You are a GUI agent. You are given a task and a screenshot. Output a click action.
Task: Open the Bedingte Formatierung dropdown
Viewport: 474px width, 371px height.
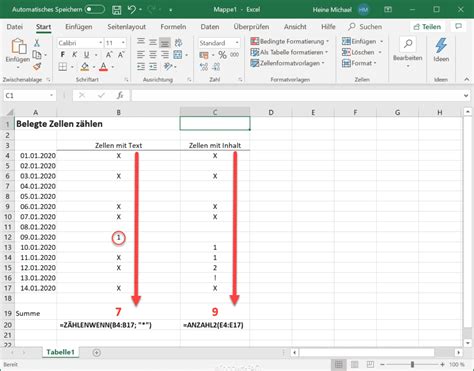(290, 41)
